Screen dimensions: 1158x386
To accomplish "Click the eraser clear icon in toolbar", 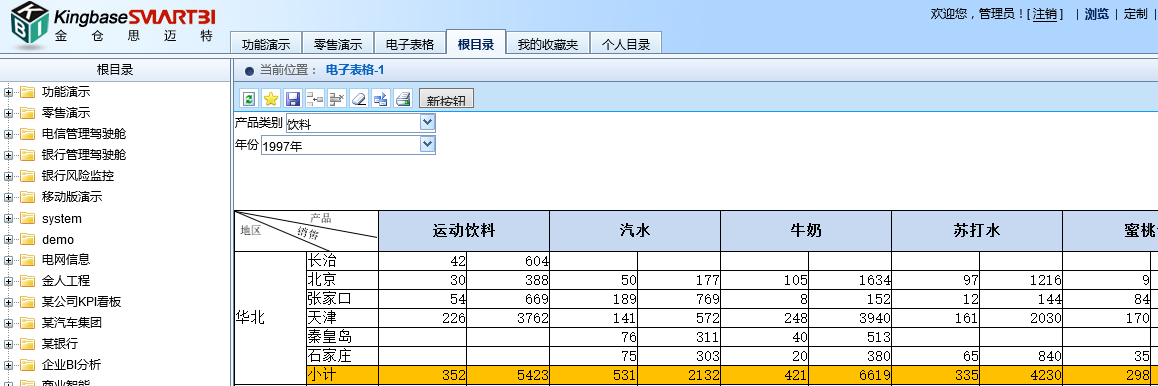I will 358,98.
